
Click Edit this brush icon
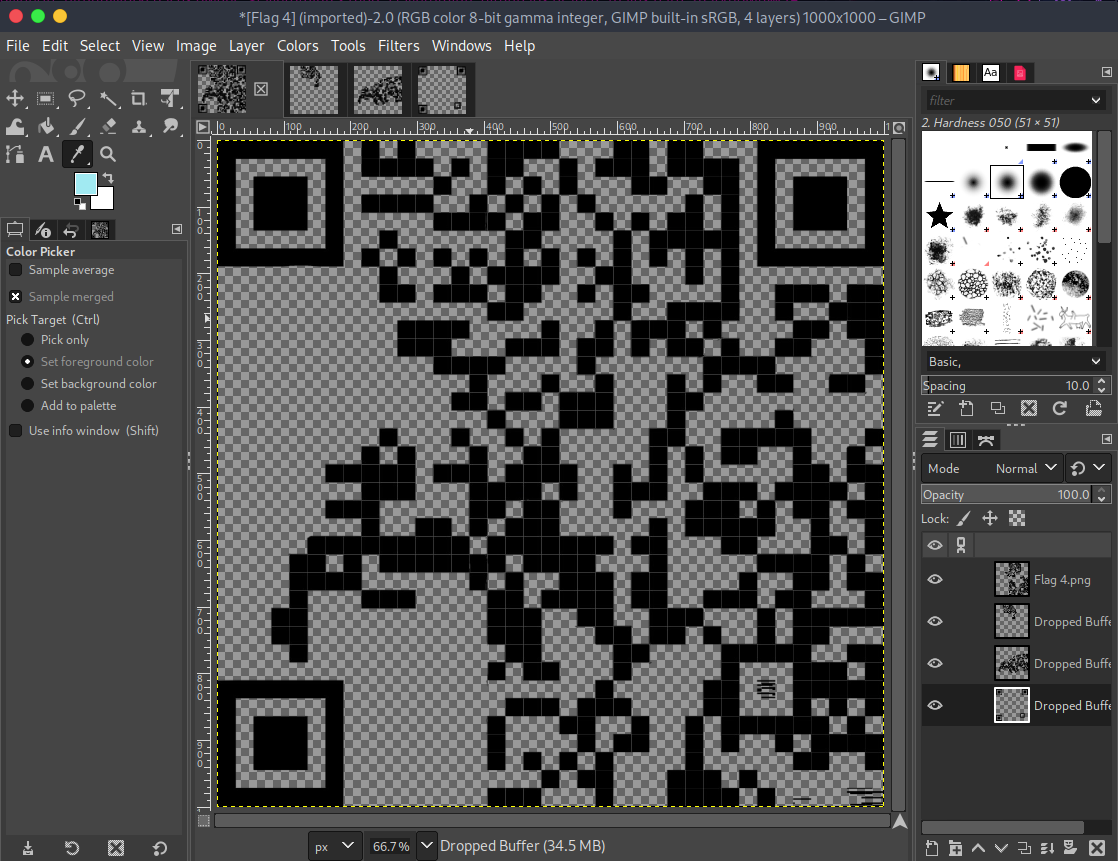(935, 408)
